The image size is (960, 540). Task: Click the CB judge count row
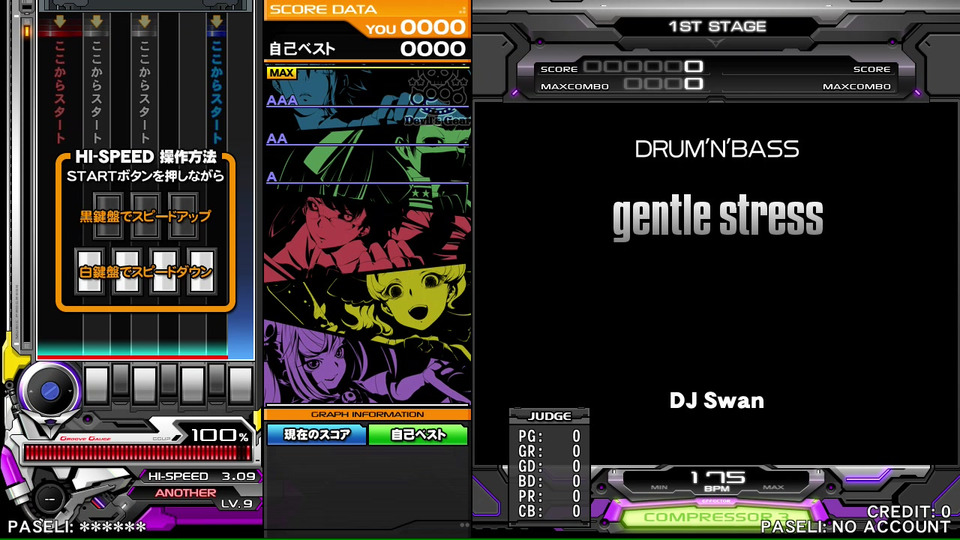[549, 511]
